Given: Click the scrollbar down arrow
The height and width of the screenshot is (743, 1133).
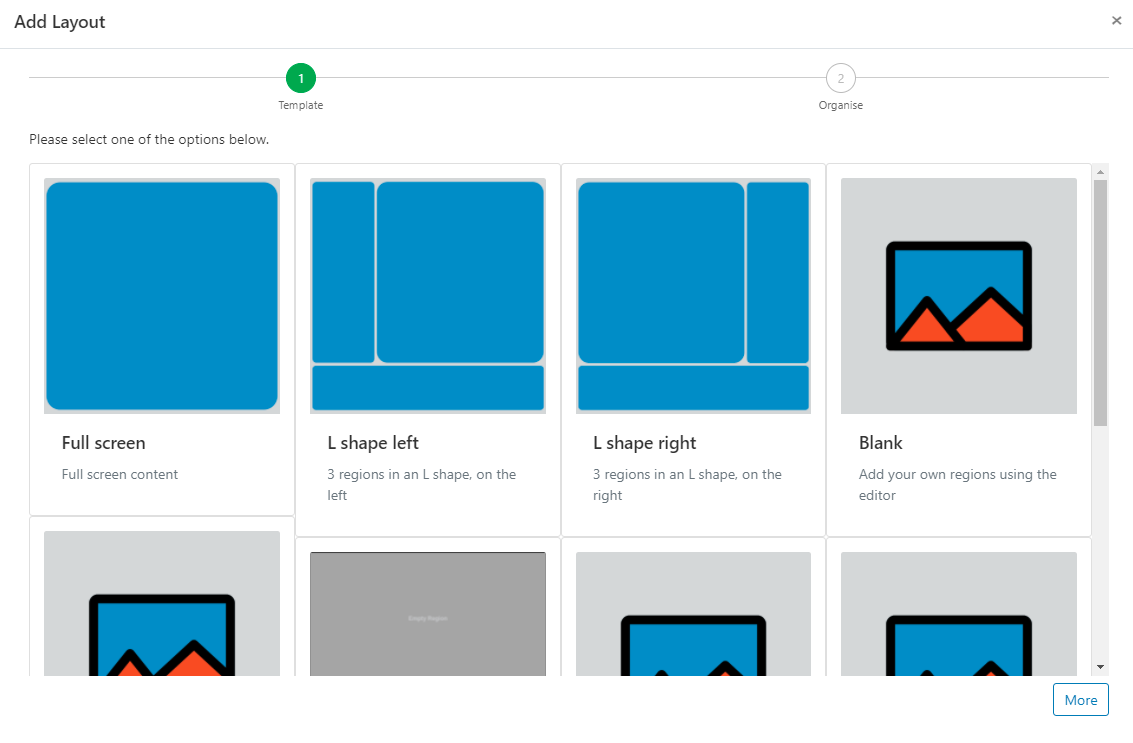Looking at the screenshot, I should coord(1100,666).
